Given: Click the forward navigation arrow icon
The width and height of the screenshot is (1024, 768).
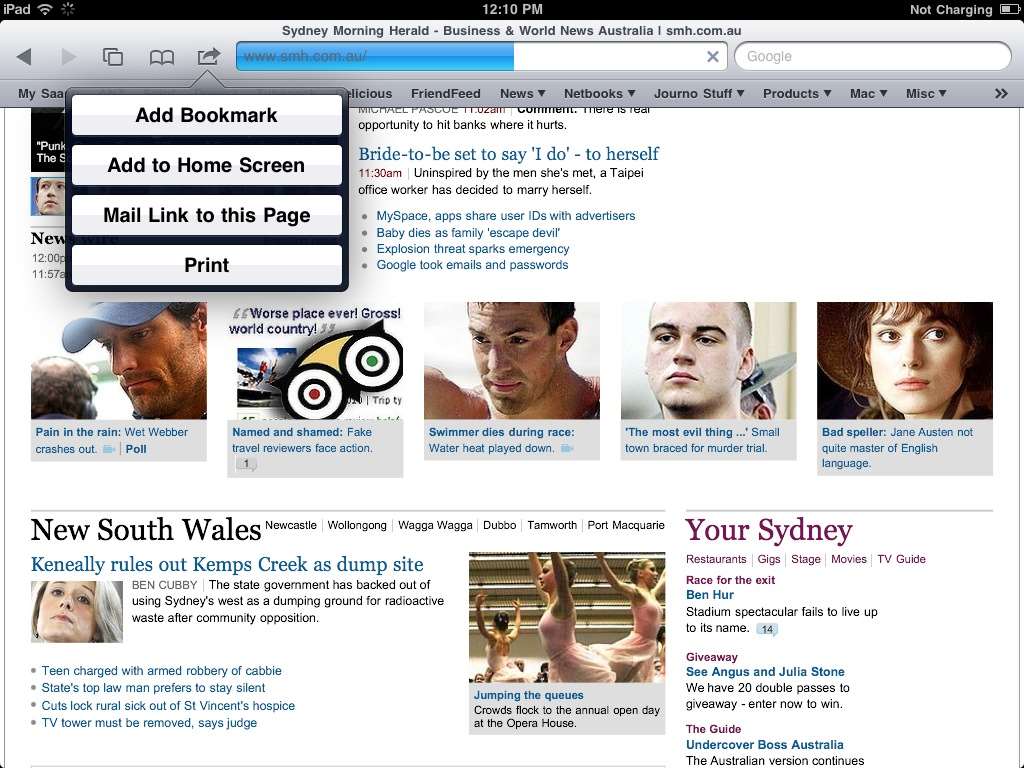Looking at the screenshot, I should 68,56.
